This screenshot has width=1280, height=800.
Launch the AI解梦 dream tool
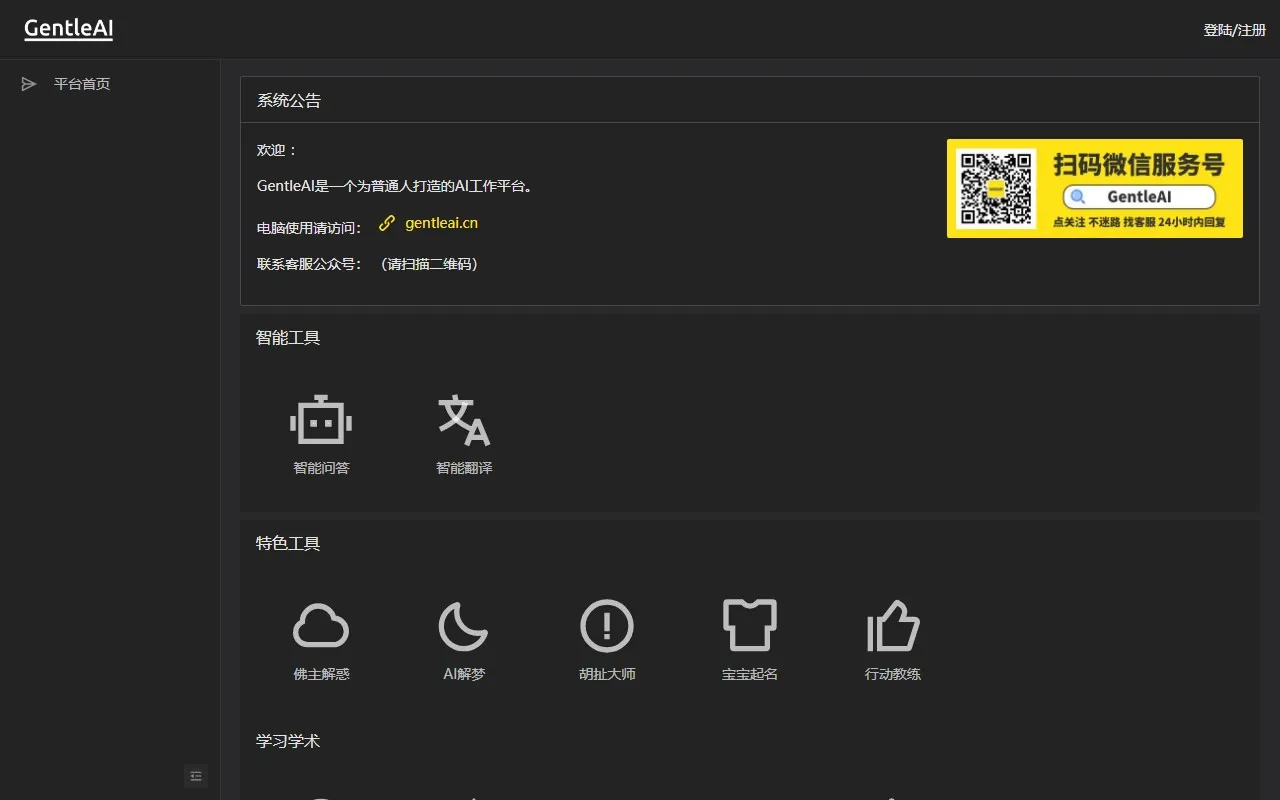(x=463, y=640)
